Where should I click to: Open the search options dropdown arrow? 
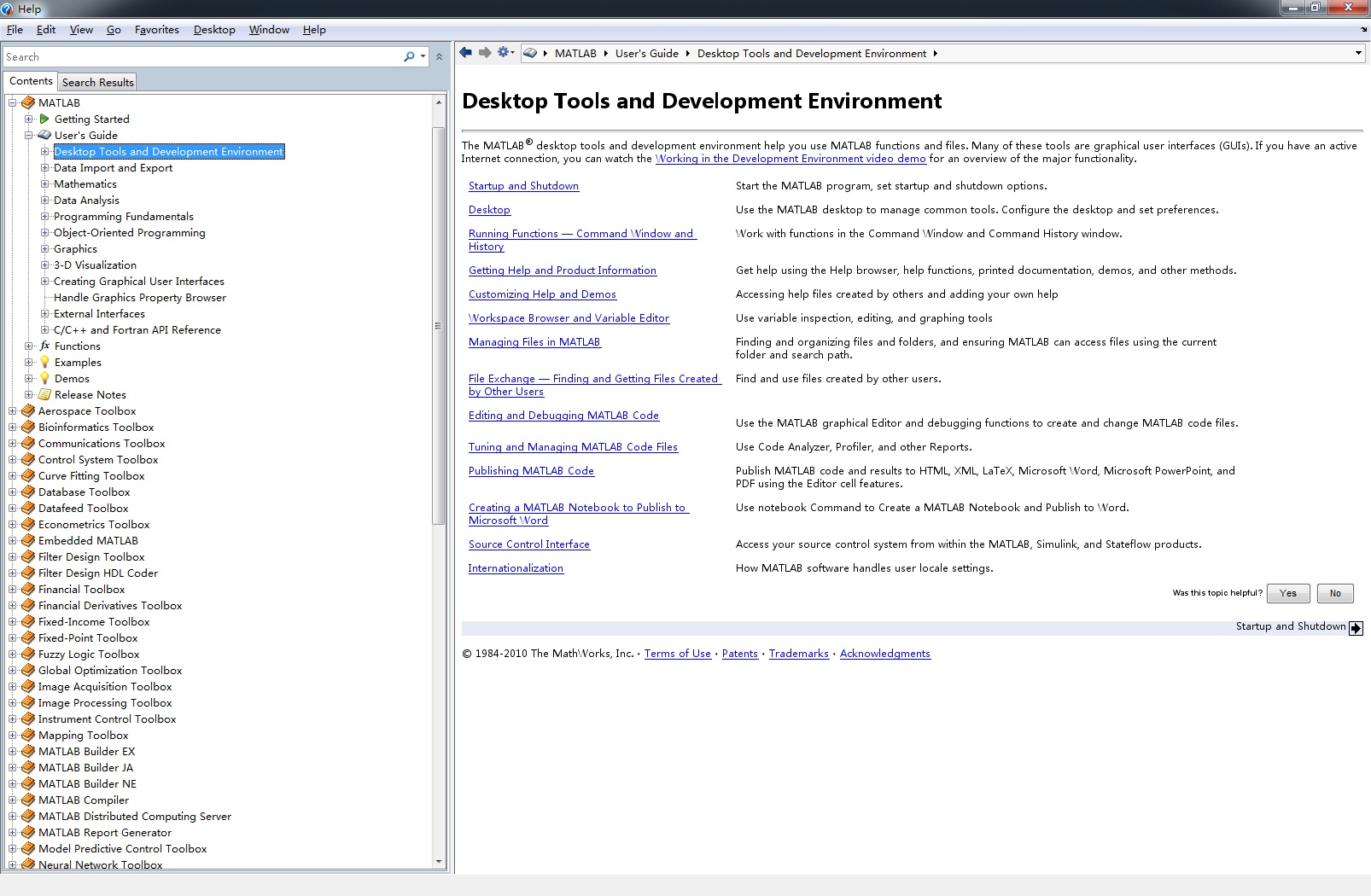point(423,56)
